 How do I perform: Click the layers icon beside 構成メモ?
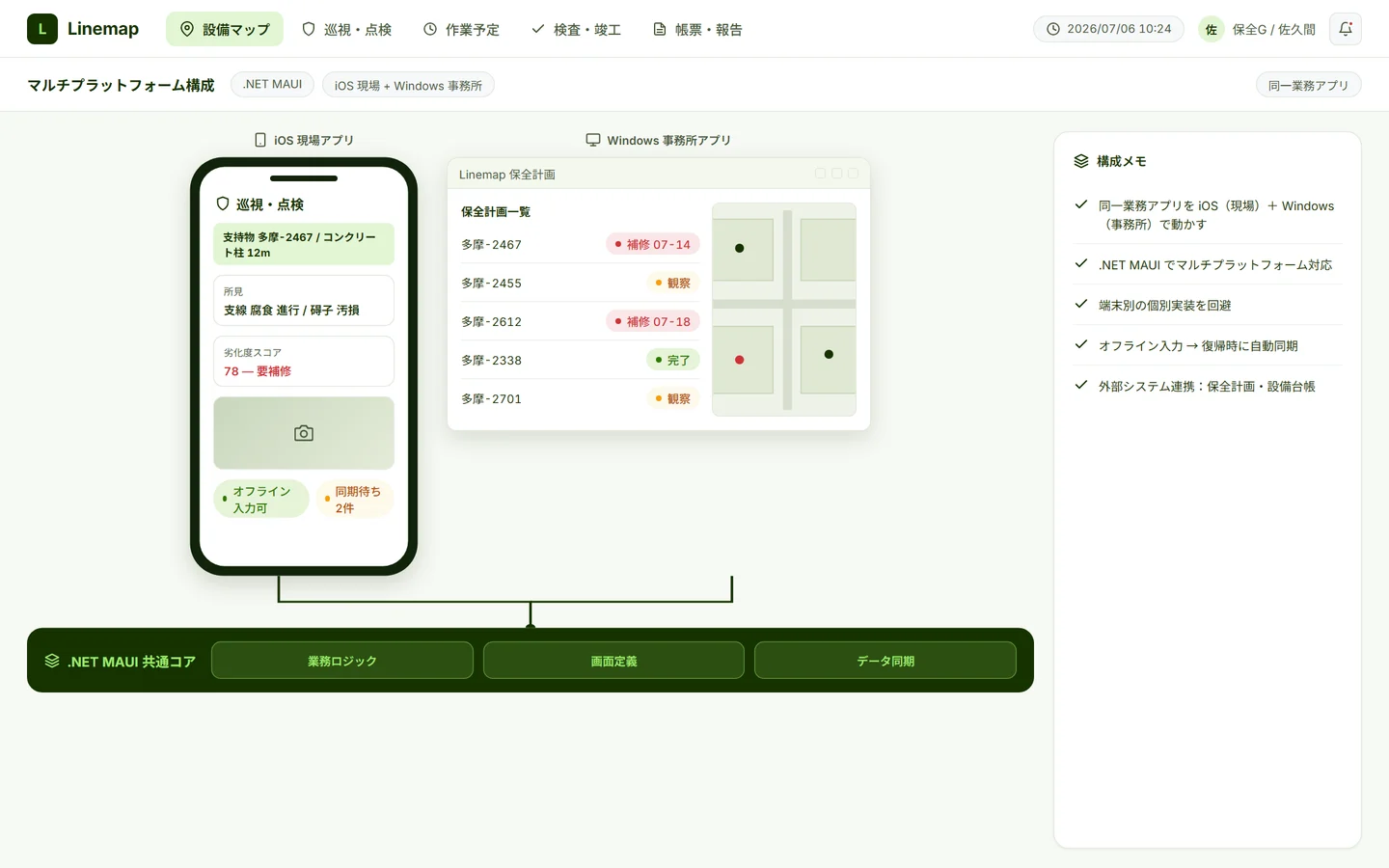click(x=1081, y=161)
